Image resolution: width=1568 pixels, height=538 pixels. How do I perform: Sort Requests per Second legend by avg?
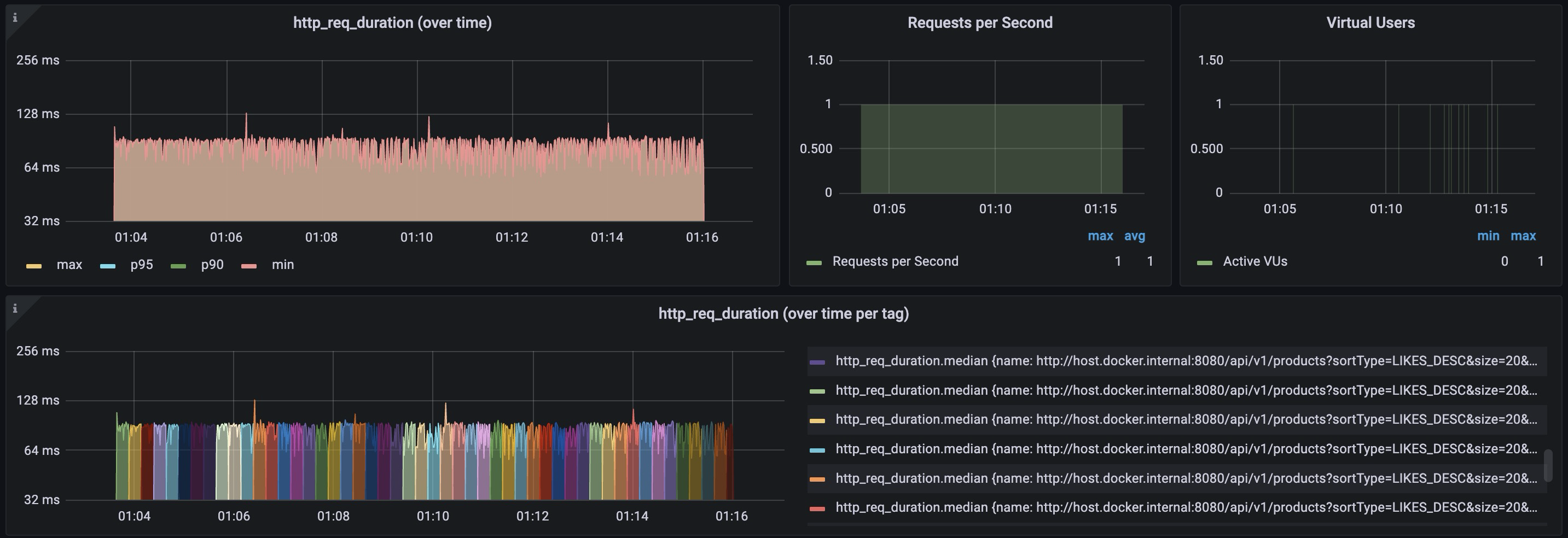click(1134, 236)
